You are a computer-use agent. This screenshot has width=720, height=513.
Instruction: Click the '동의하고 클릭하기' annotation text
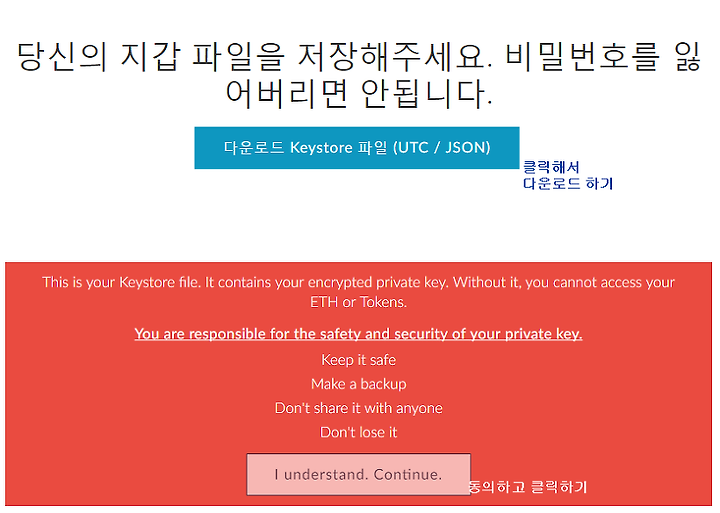(528, 487)
